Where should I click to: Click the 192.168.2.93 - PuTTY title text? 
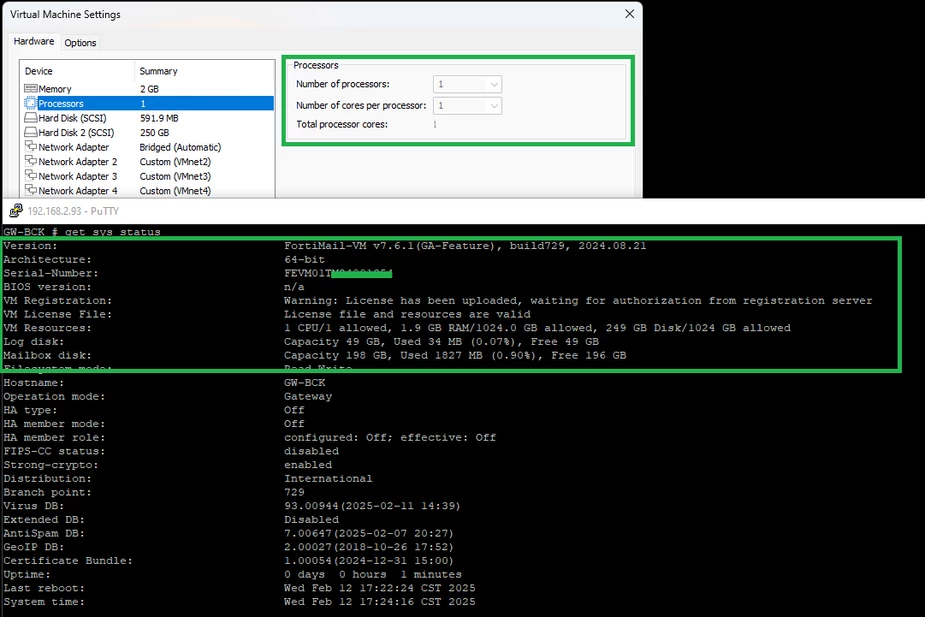73,211
